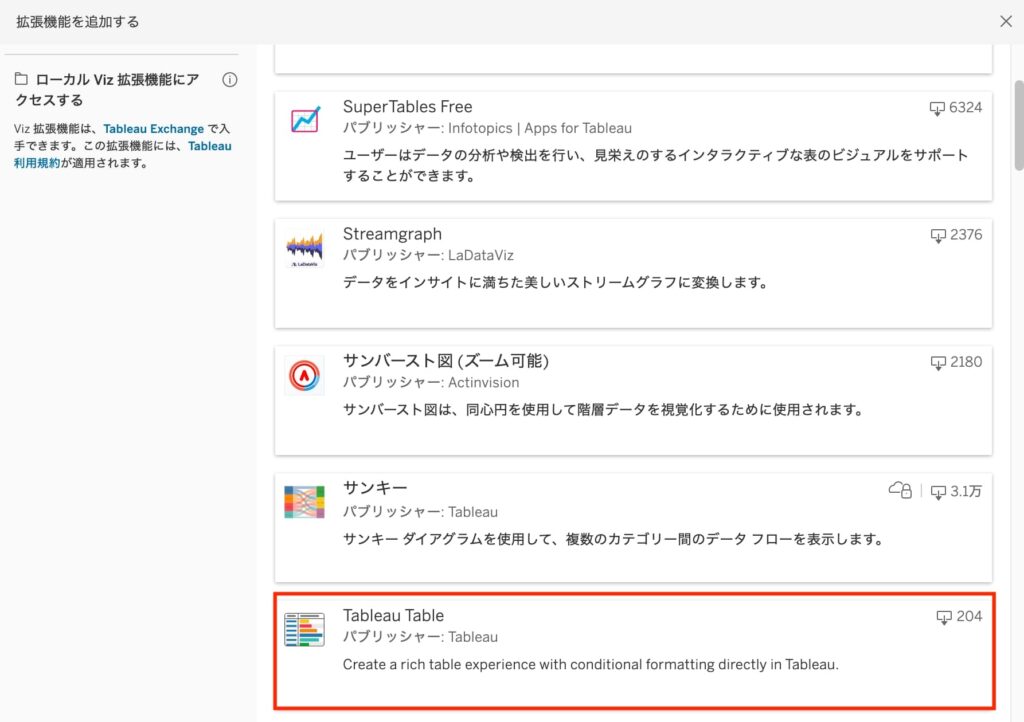Choose the Streamgraph extension title
1024x722 pixels.
(x=392, y=234)
